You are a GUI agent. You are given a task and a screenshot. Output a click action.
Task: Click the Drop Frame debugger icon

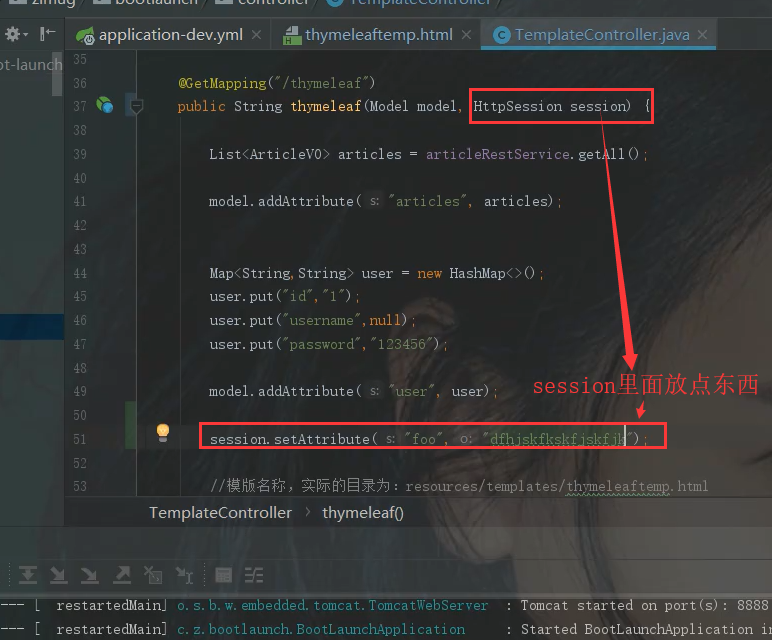coord(153,575)
